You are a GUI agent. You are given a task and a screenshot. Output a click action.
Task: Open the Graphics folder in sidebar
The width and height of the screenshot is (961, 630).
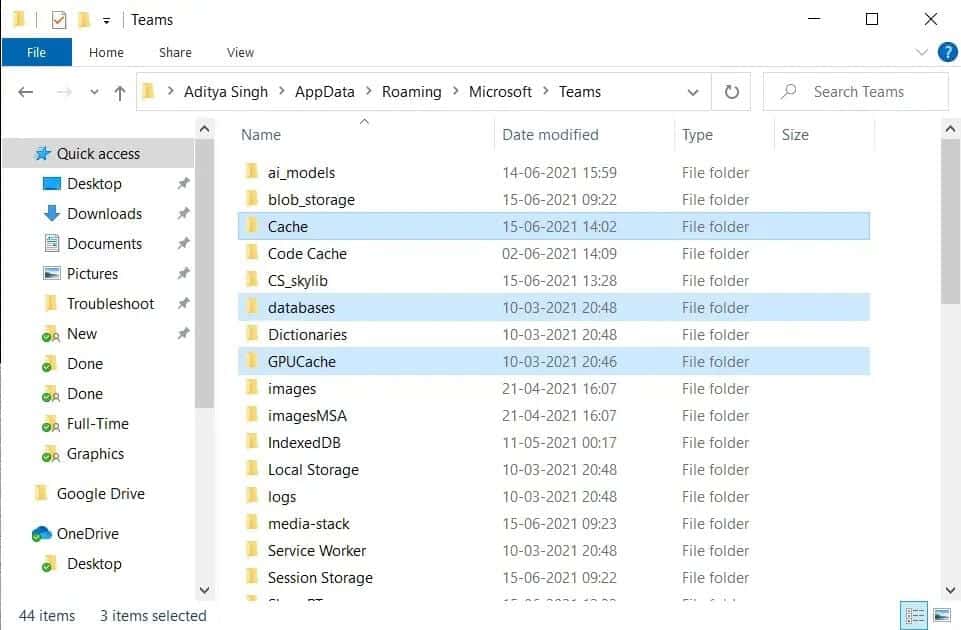(x=95, y=454)
